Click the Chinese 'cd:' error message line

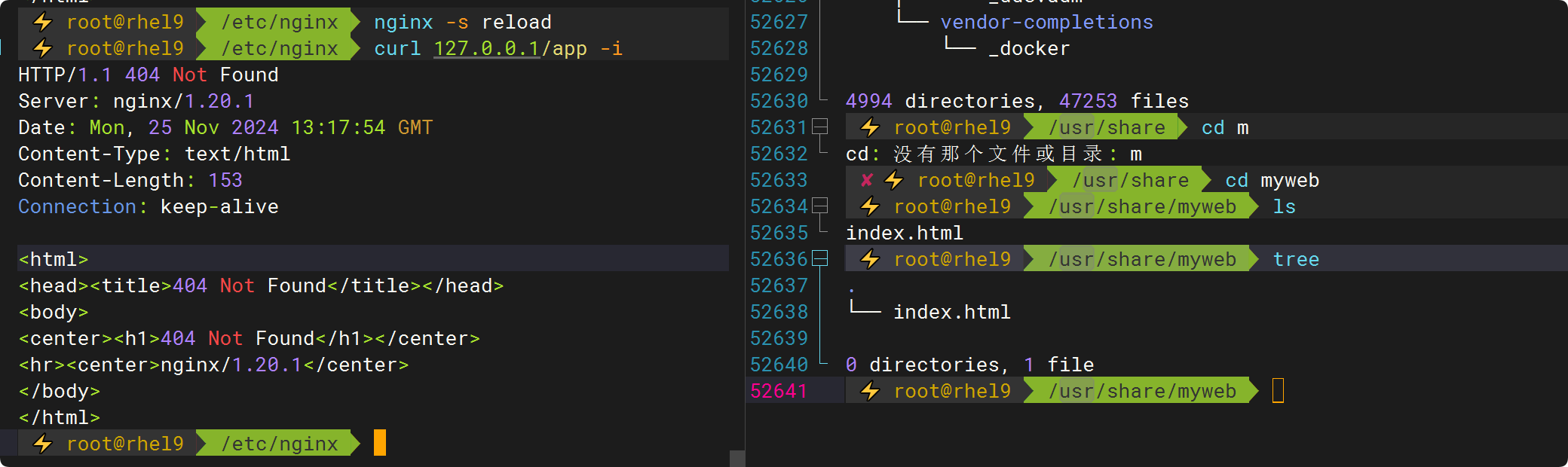994,154
